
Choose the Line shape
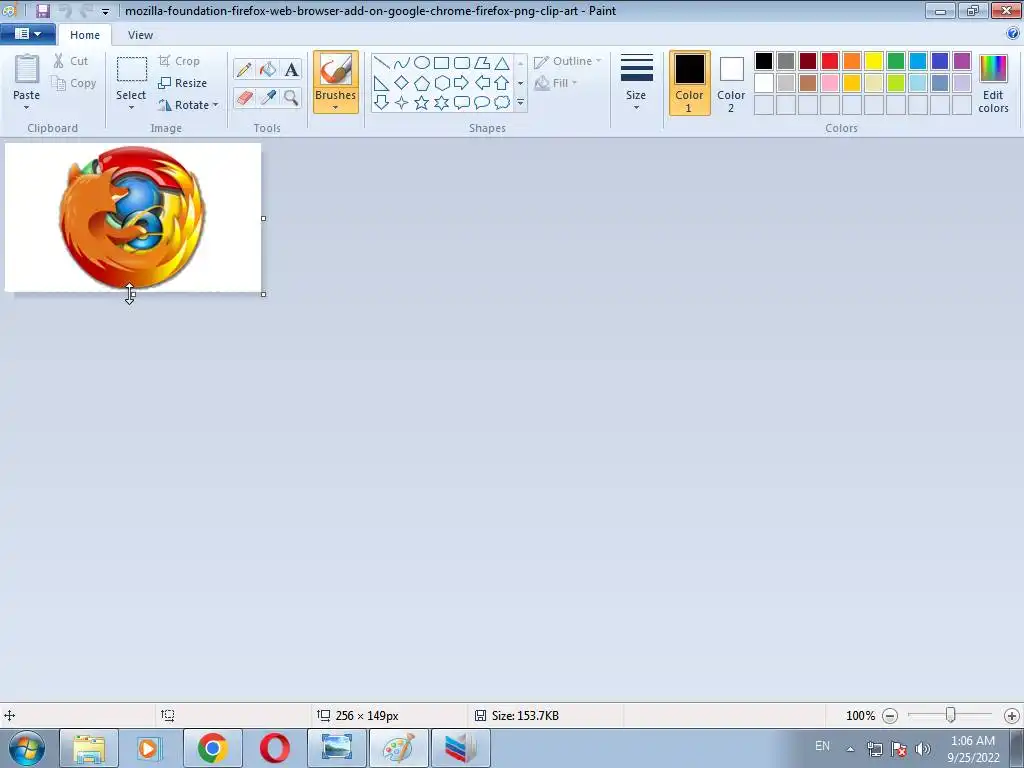coord(381,63)
